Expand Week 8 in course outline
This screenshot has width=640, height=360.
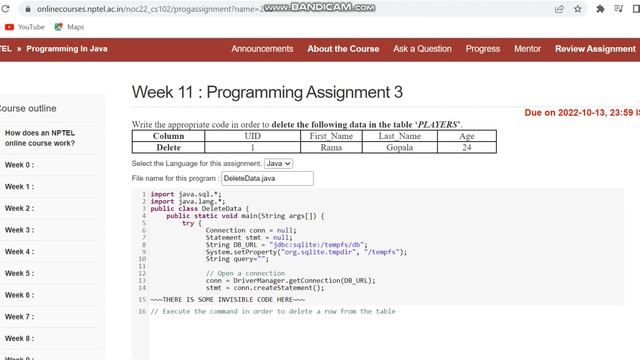click(20, 338)
